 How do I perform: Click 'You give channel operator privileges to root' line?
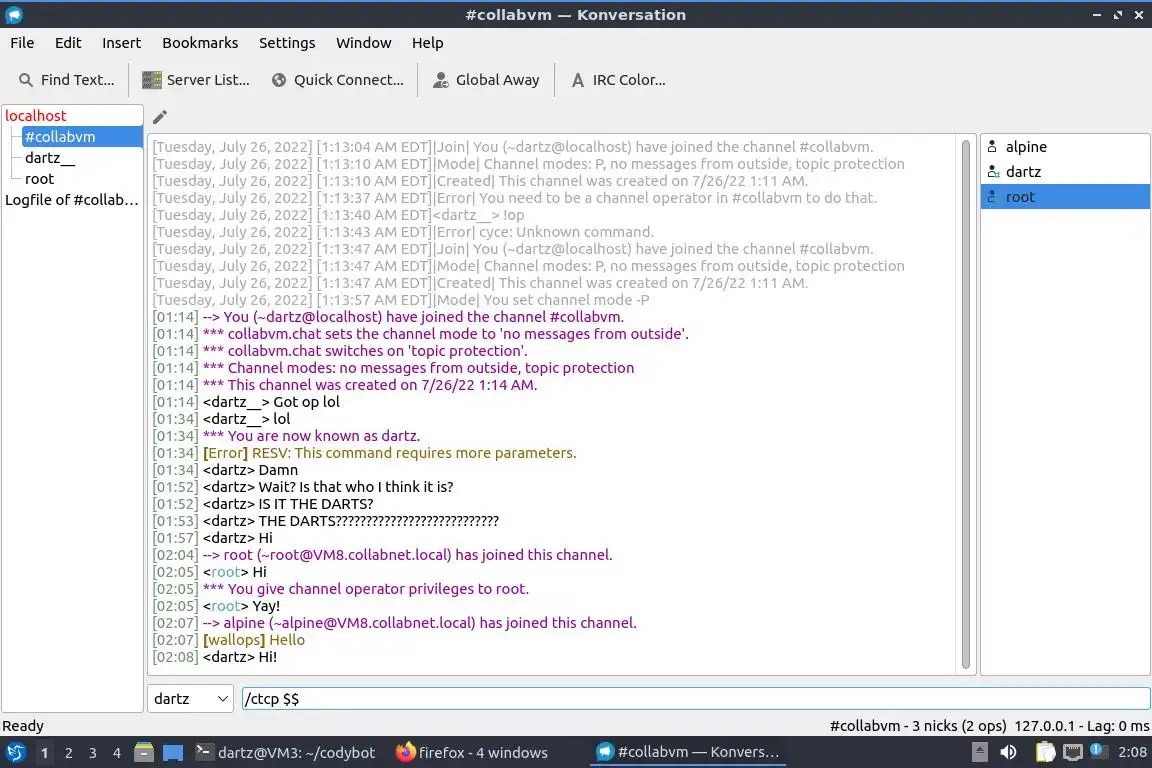click(x=378, y=589)
